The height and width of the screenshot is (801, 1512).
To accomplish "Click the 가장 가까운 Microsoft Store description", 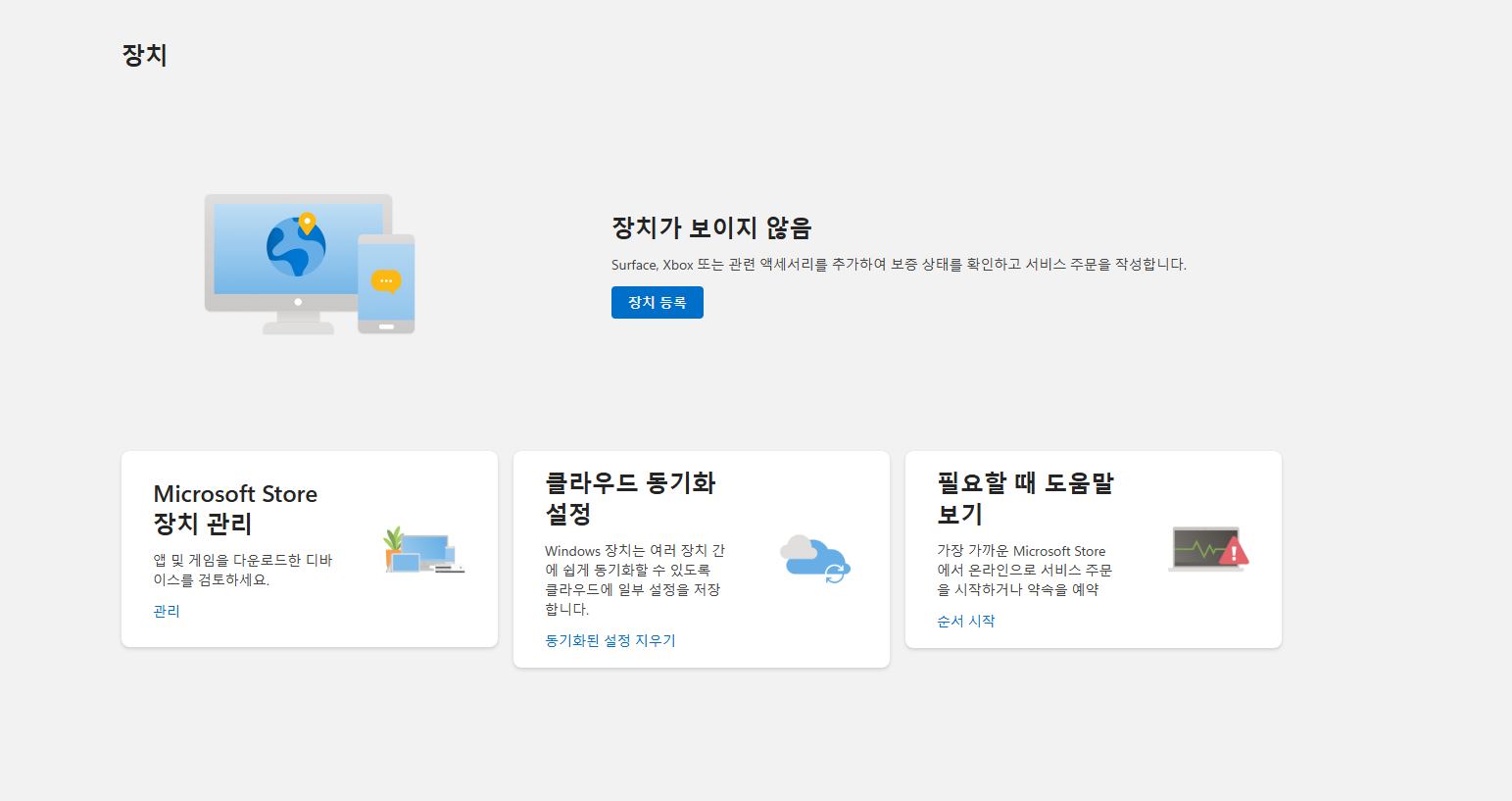I will click(x=1024, y=570).
